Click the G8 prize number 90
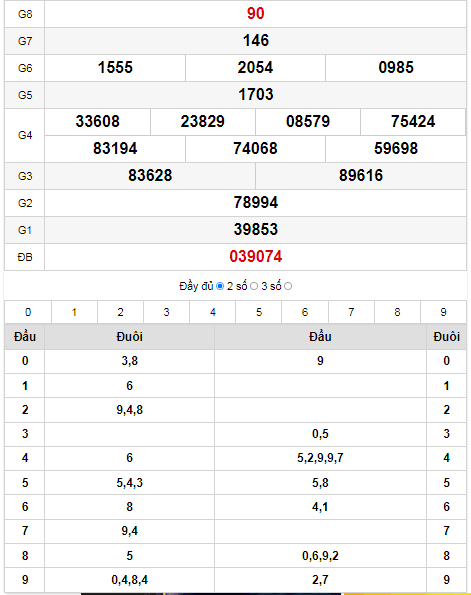The height and width of the screenshot is (595, 471). [255, 14]
